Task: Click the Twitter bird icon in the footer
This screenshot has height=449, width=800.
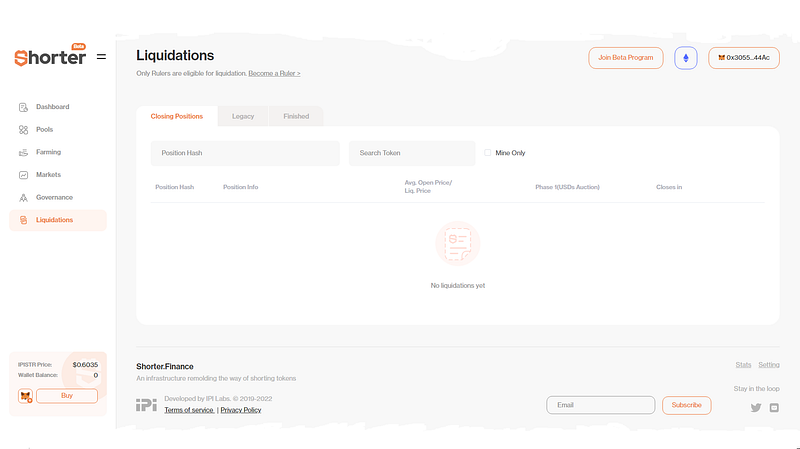Action: coord(756,408)
